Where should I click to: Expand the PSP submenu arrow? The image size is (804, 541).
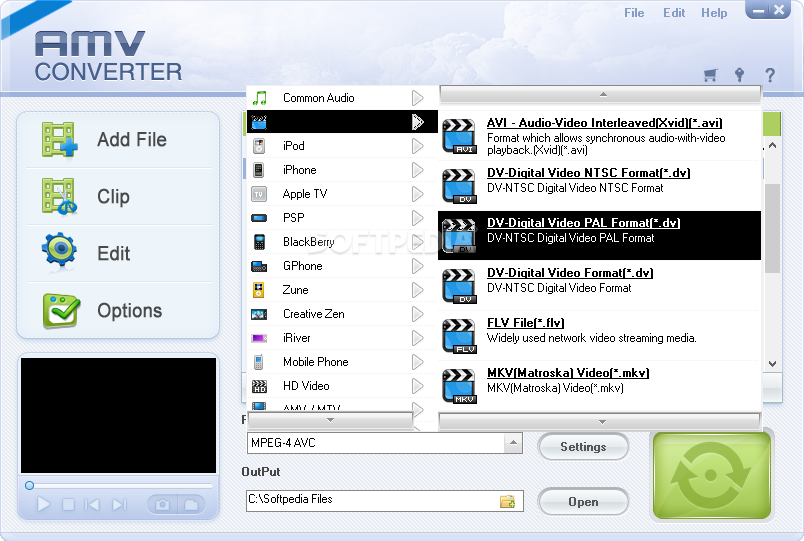coord(418,218)
